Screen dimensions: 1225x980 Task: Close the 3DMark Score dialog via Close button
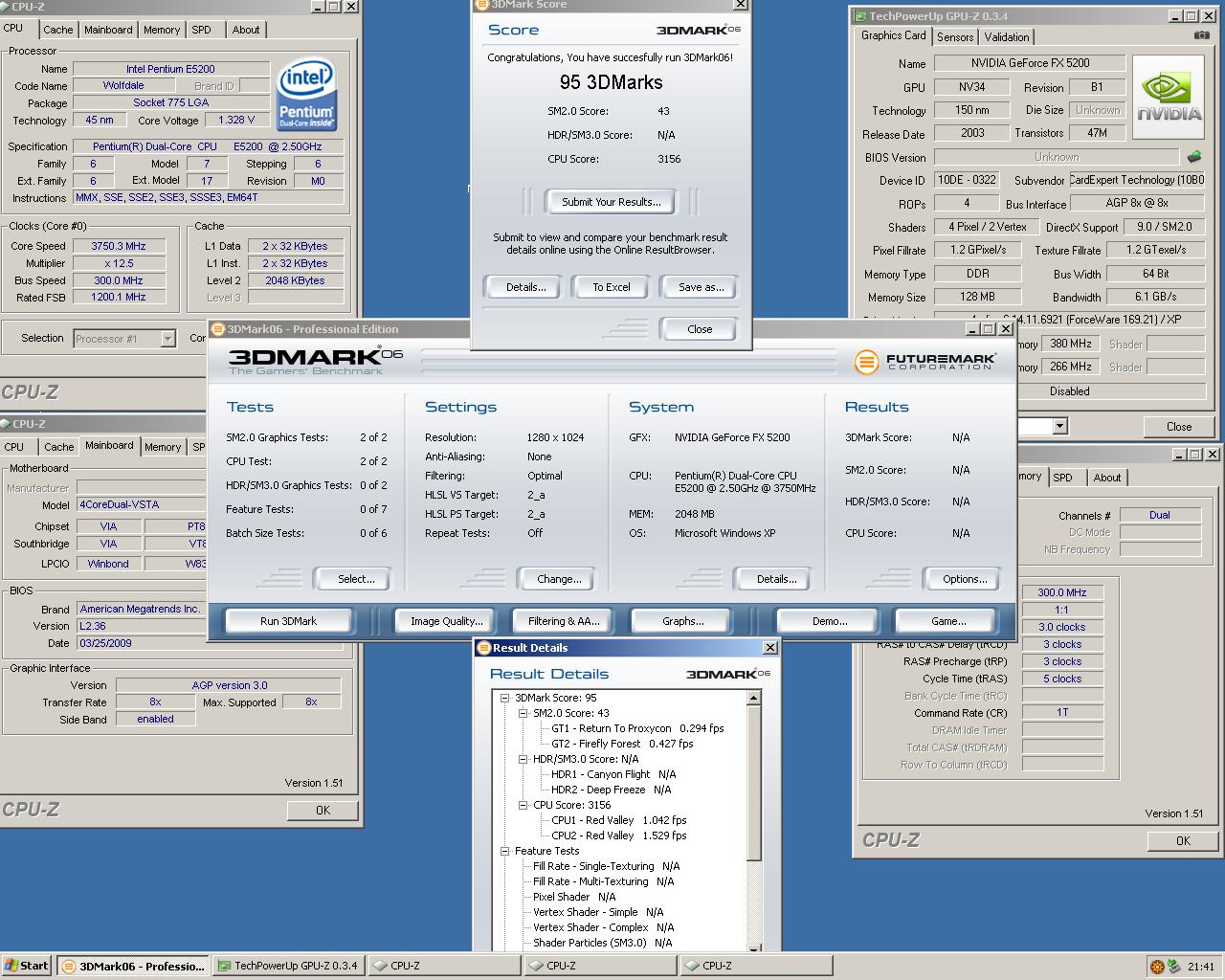700,329
